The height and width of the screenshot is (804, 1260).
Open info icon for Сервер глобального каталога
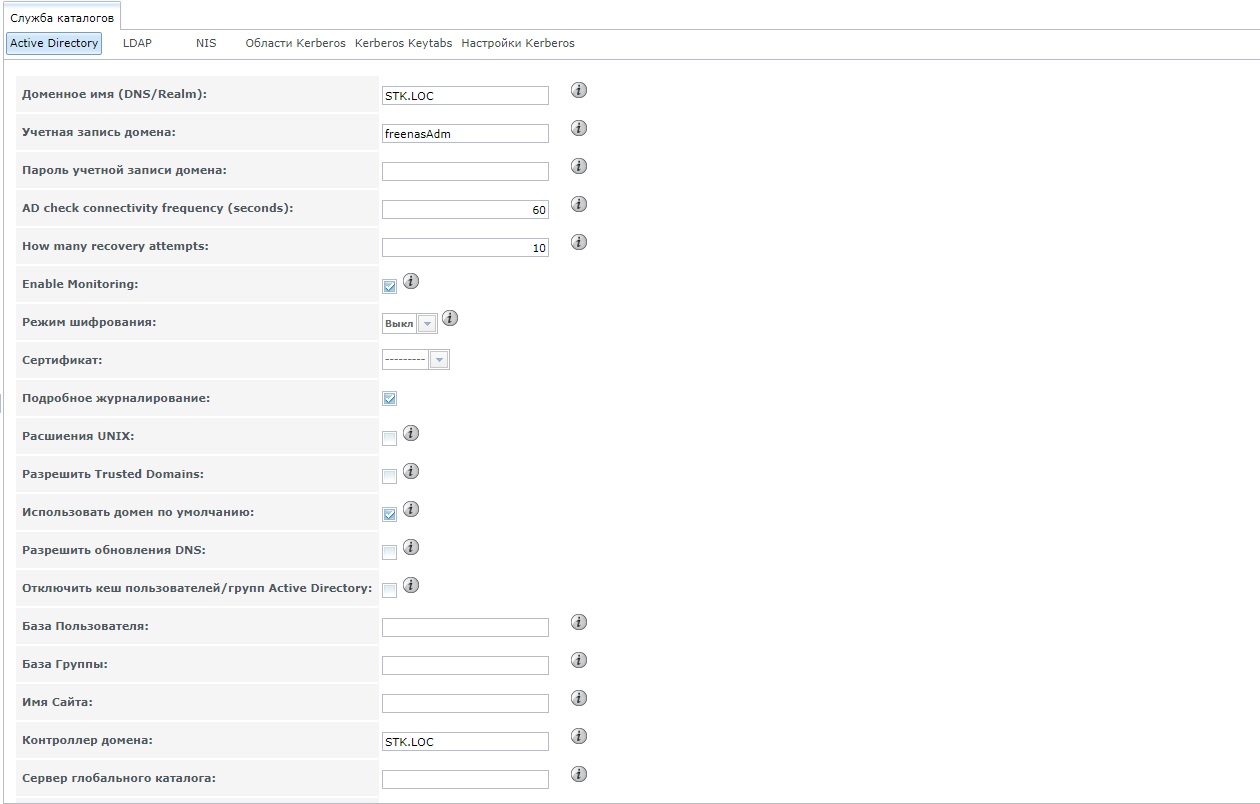point(579,774)
